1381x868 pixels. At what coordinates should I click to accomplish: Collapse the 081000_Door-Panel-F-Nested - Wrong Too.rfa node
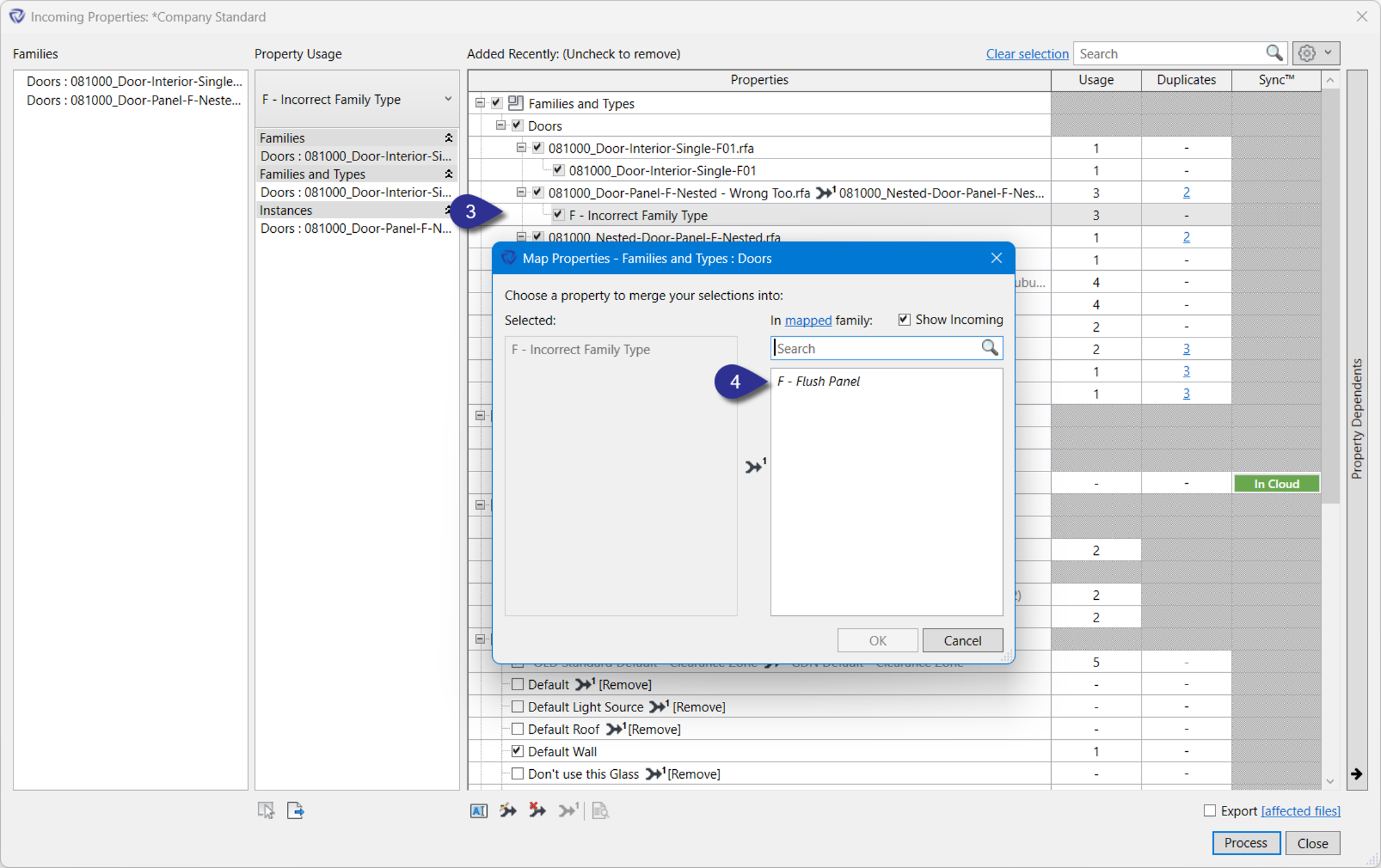521,192
